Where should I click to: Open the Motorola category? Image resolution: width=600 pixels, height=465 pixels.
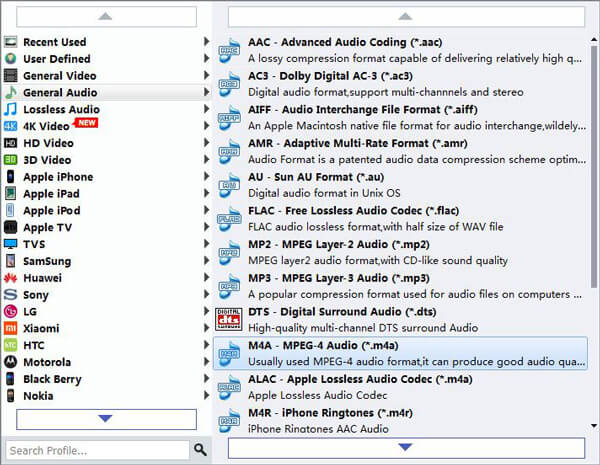point(106,362)
